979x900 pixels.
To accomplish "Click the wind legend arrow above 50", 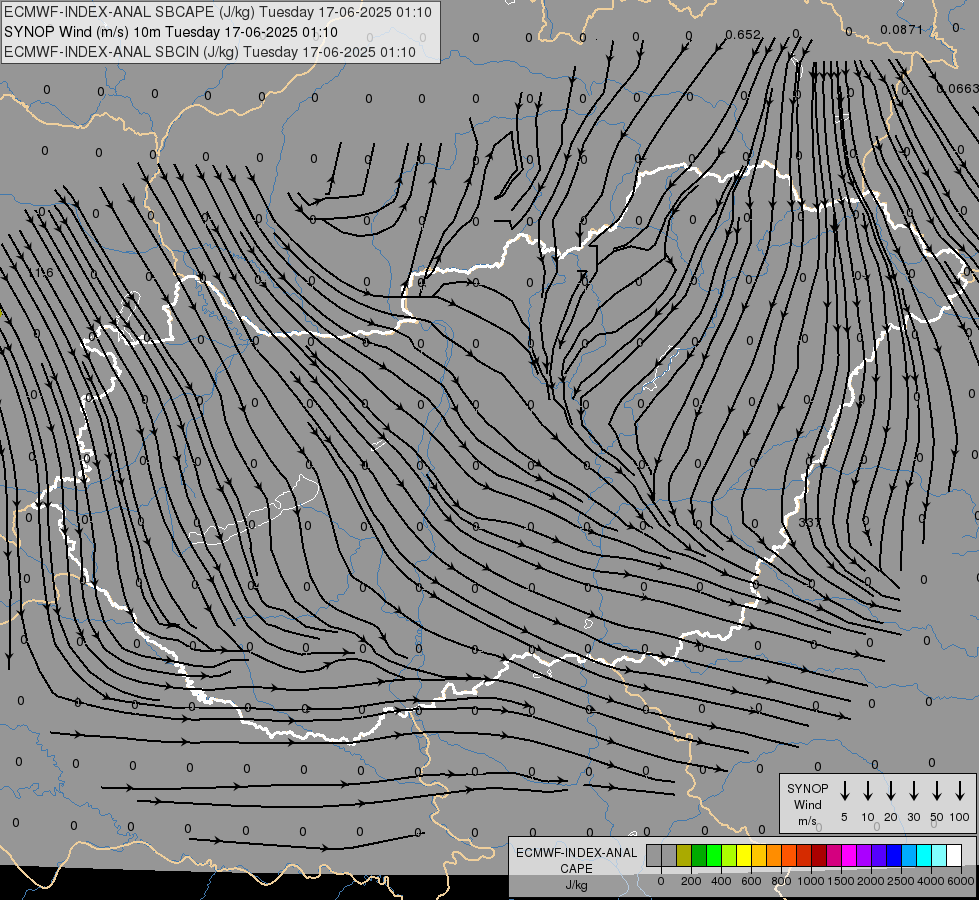I will coord(937,791).
